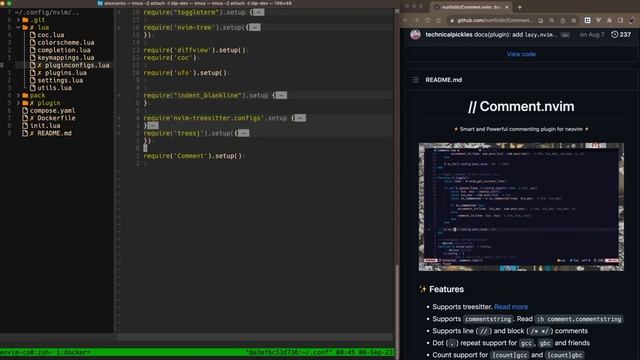The width and height of the screenshot is (640, 360).
Task: Click the coc.lua file icon
Action: tap(33, 35)
